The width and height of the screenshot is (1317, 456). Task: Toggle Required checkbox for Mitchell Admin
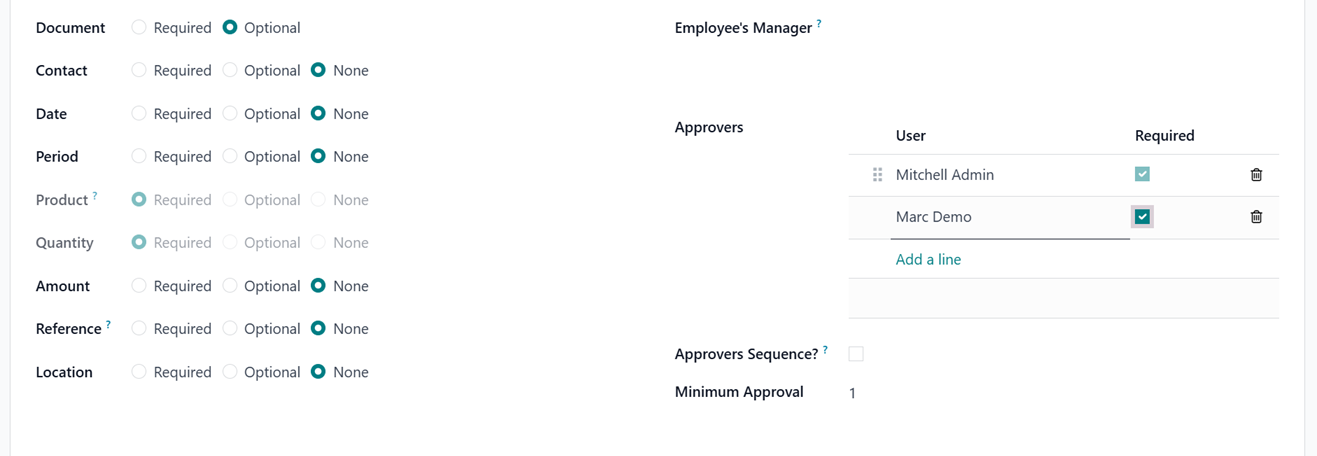click(1142, 174)
